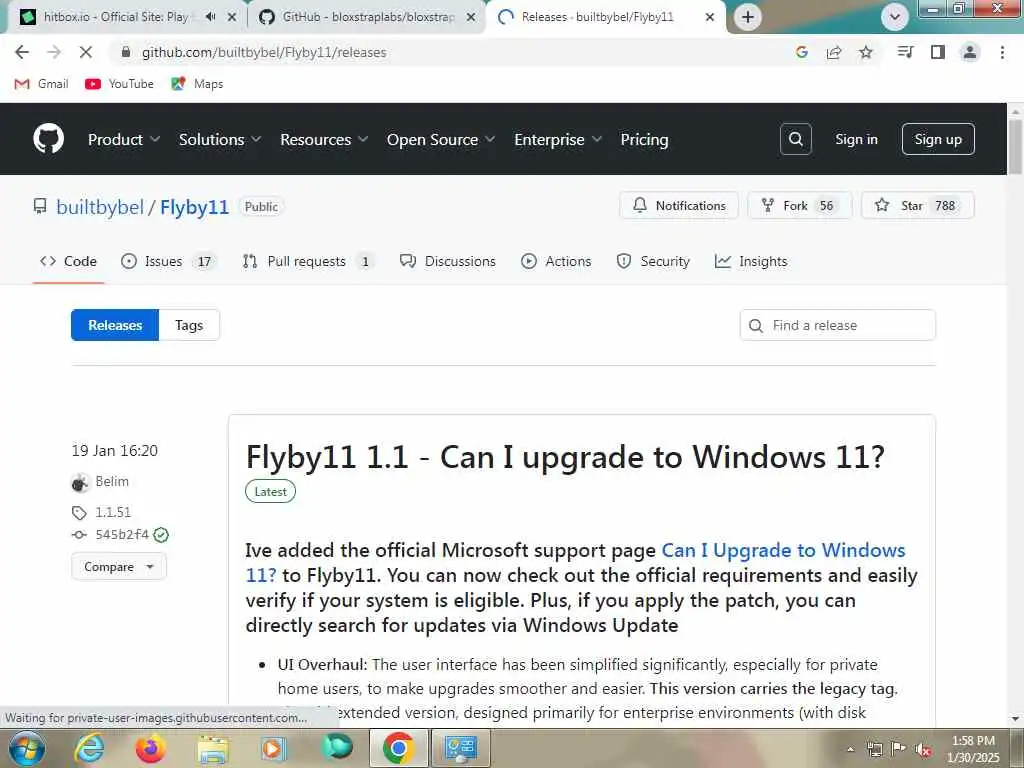Image resolution: width=1024 pixels, height=768 pixels.
Task: Open File Explorer from taskbar
Action: point(213,748)
